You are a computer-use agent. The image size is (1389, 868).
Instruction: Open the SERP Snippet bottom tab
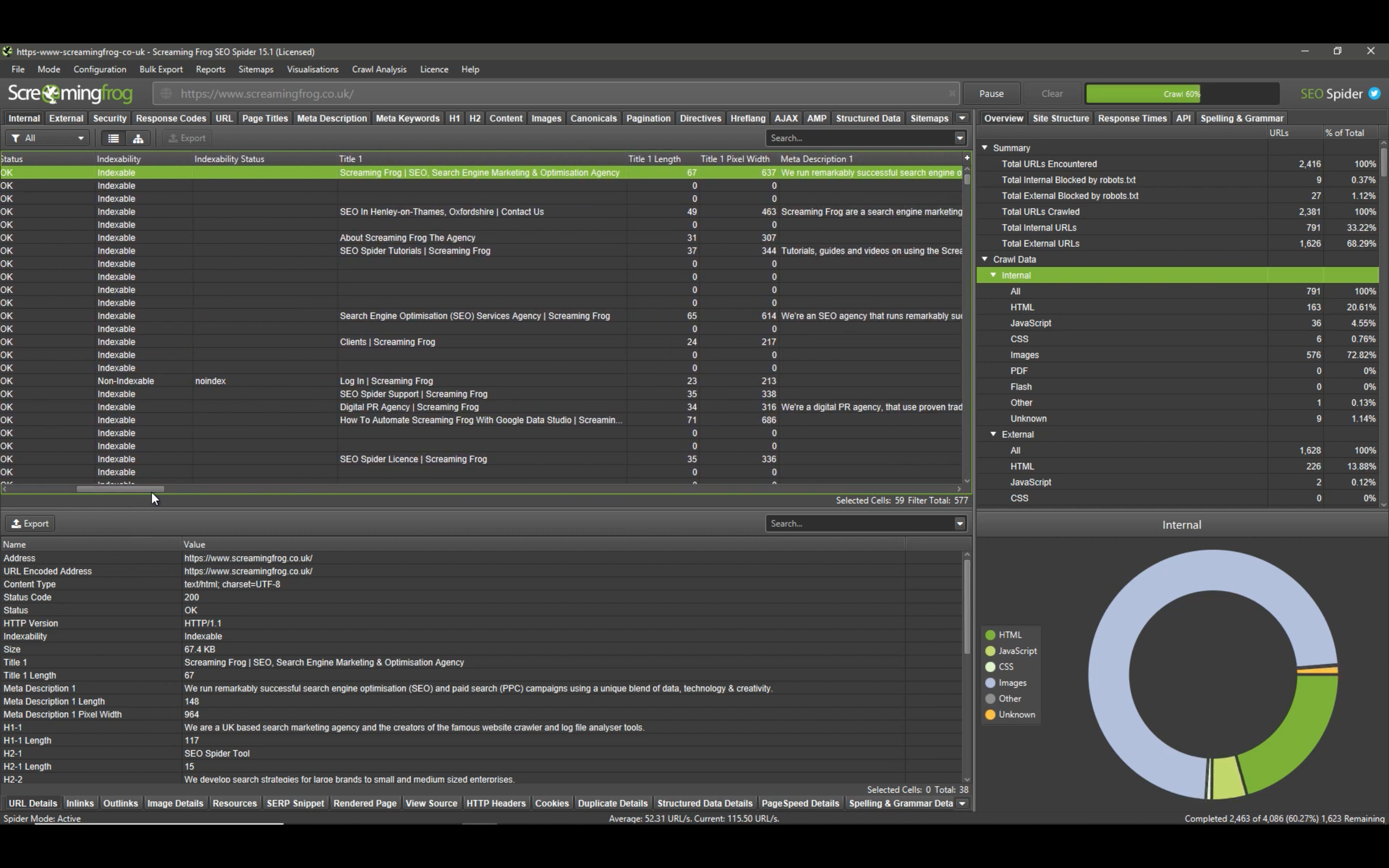point(295,803)
